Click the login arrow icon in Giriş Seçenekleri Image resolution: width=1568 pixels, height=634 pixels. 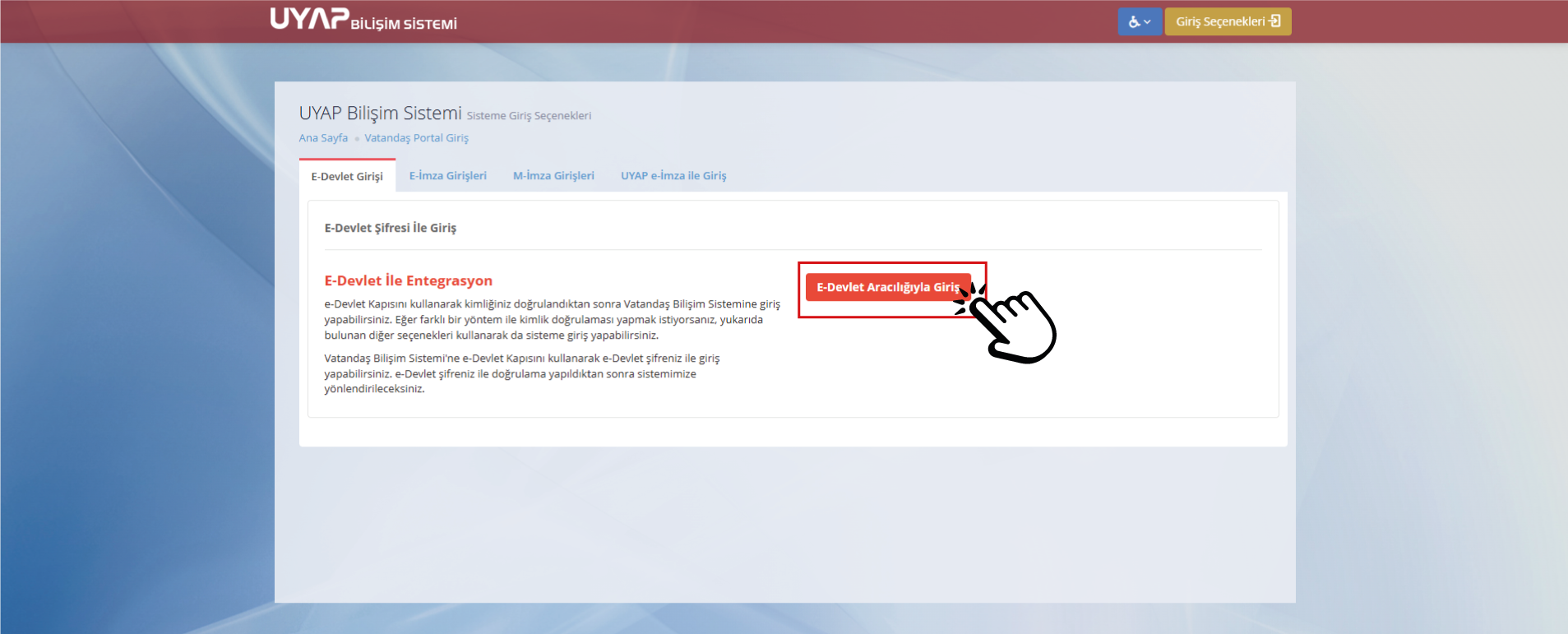[x=1275, y=21]
